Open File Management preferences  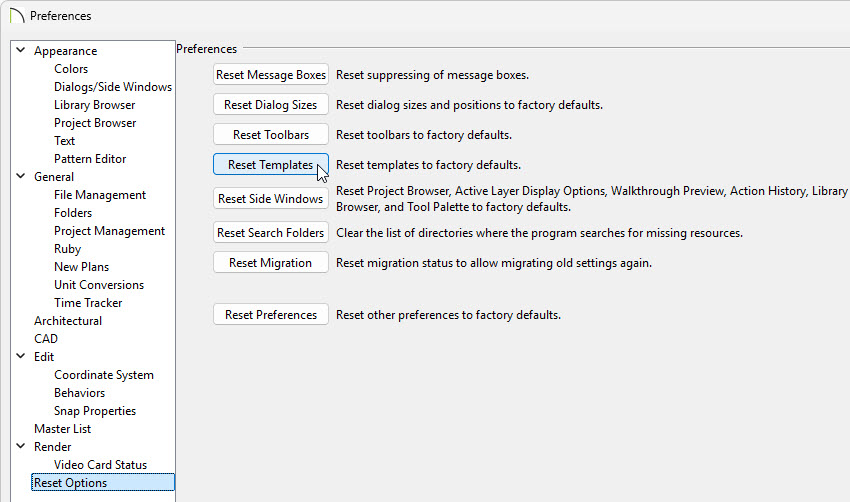pyautogui.click(x=100, y=195)
